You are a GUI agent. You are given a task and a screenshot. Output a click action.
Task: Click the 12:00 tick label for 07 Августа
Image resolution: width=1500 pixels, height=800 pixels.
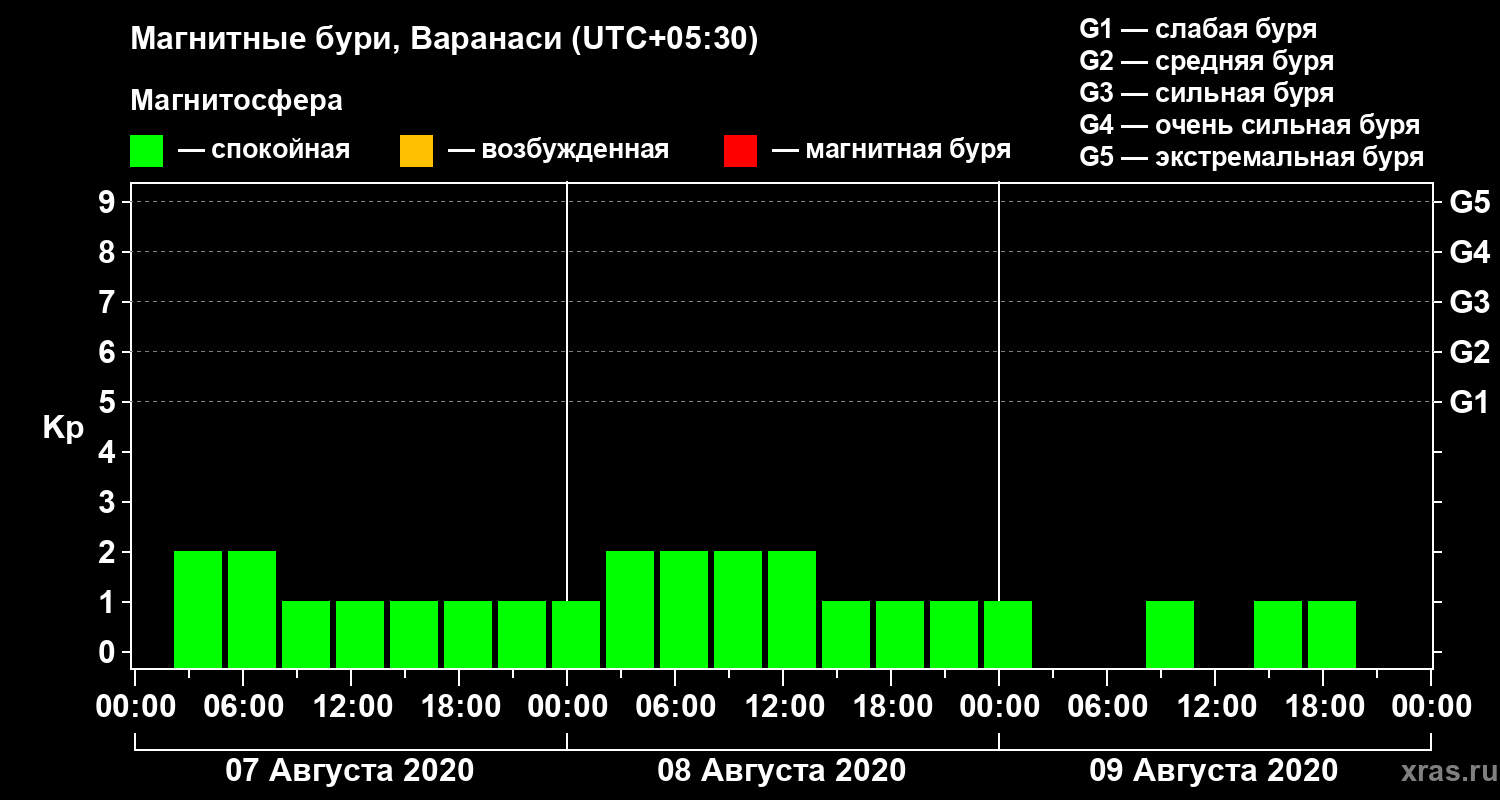point(351,707)
